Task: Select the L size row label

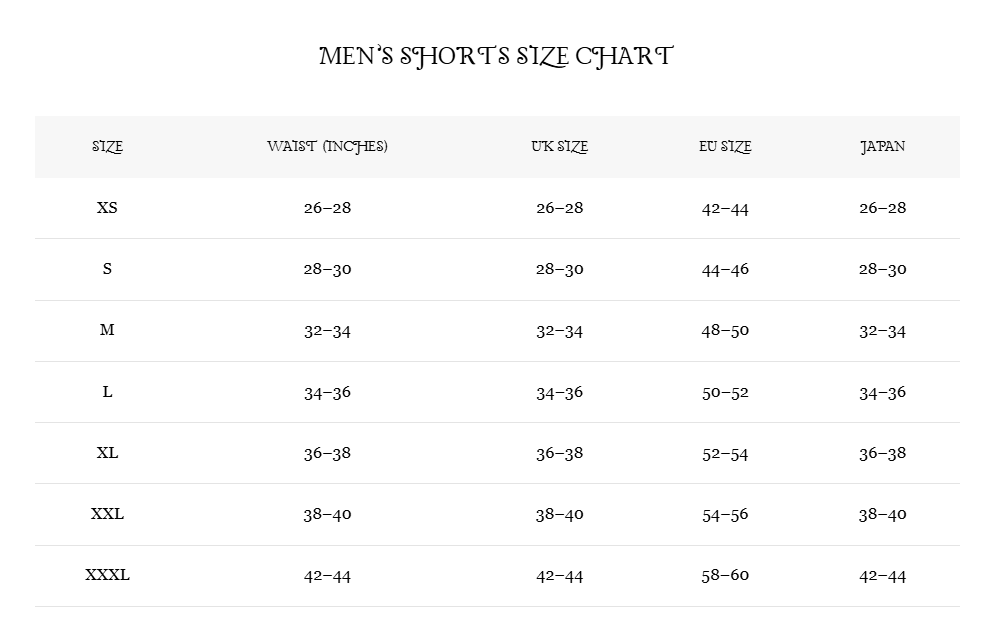Action: (107, 392)
